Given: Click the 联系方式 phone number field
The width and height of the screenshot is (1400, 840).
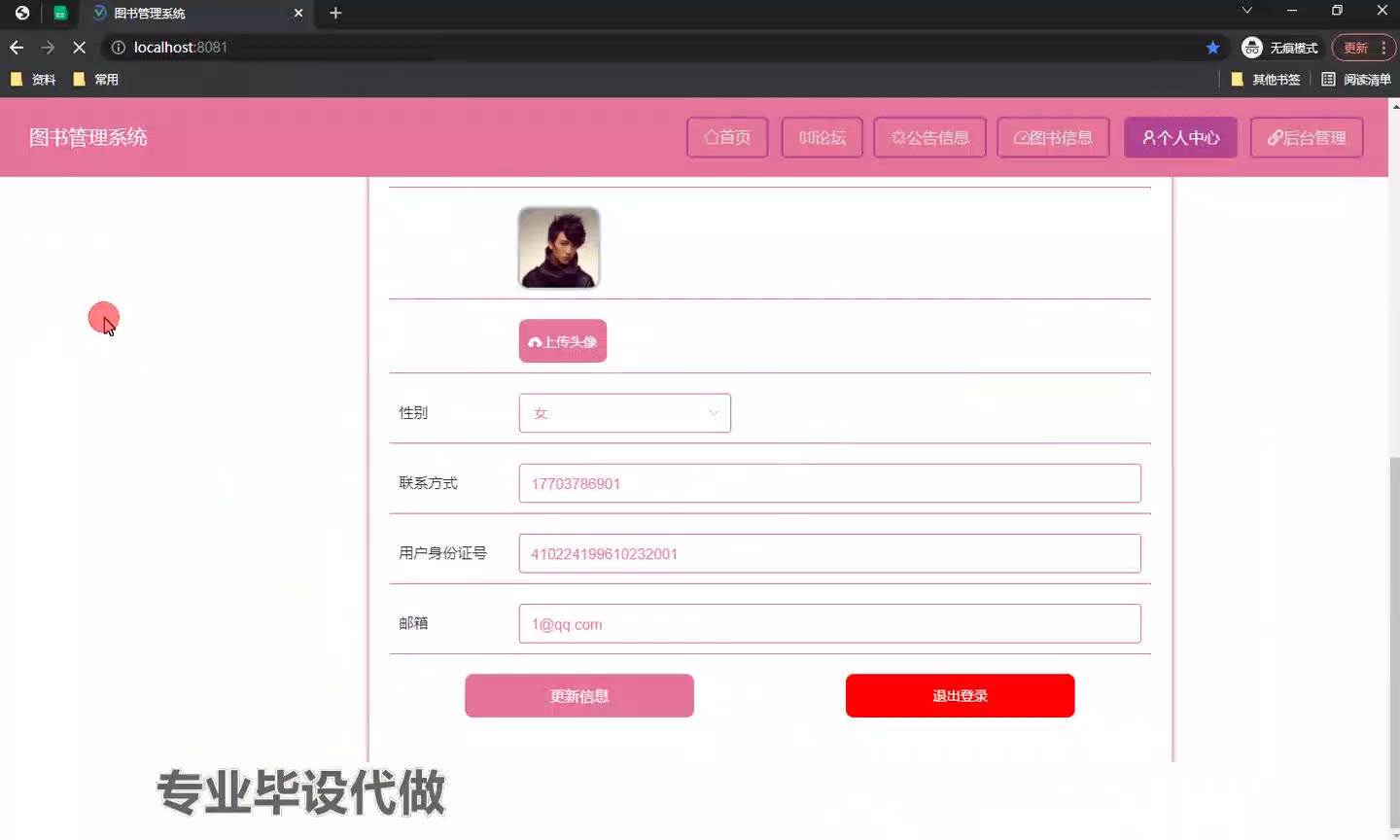Looking at the screenshot, I should [830, 483].
